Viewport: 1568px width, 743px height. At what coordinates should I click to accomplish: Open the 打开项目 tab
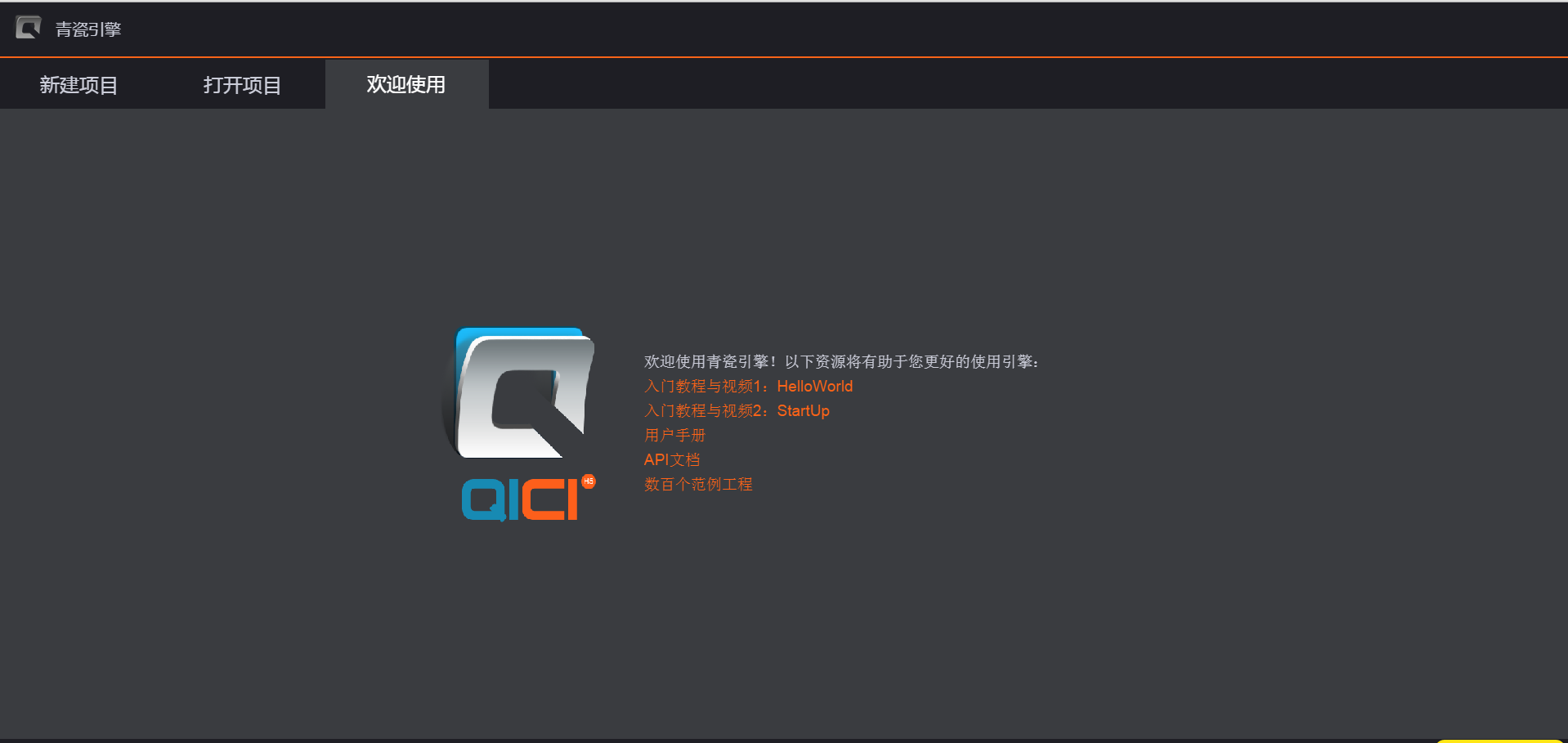click(x=243, y=84)
